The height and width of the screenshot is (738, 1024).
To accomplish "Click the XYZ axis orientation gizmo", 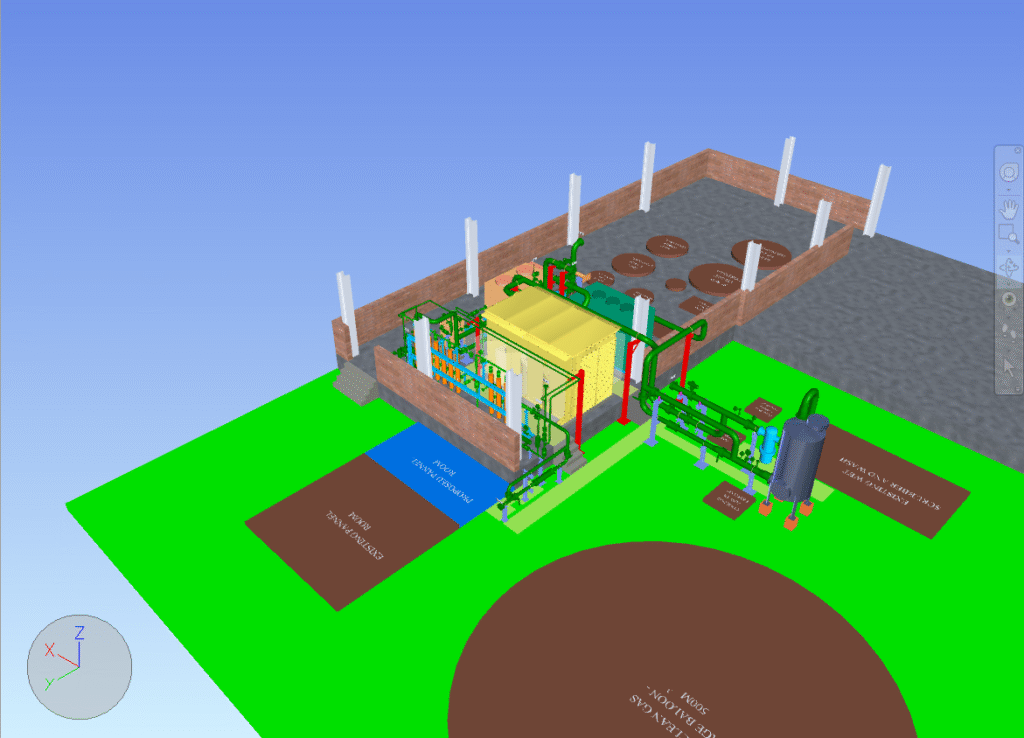I will click(79, 667).
